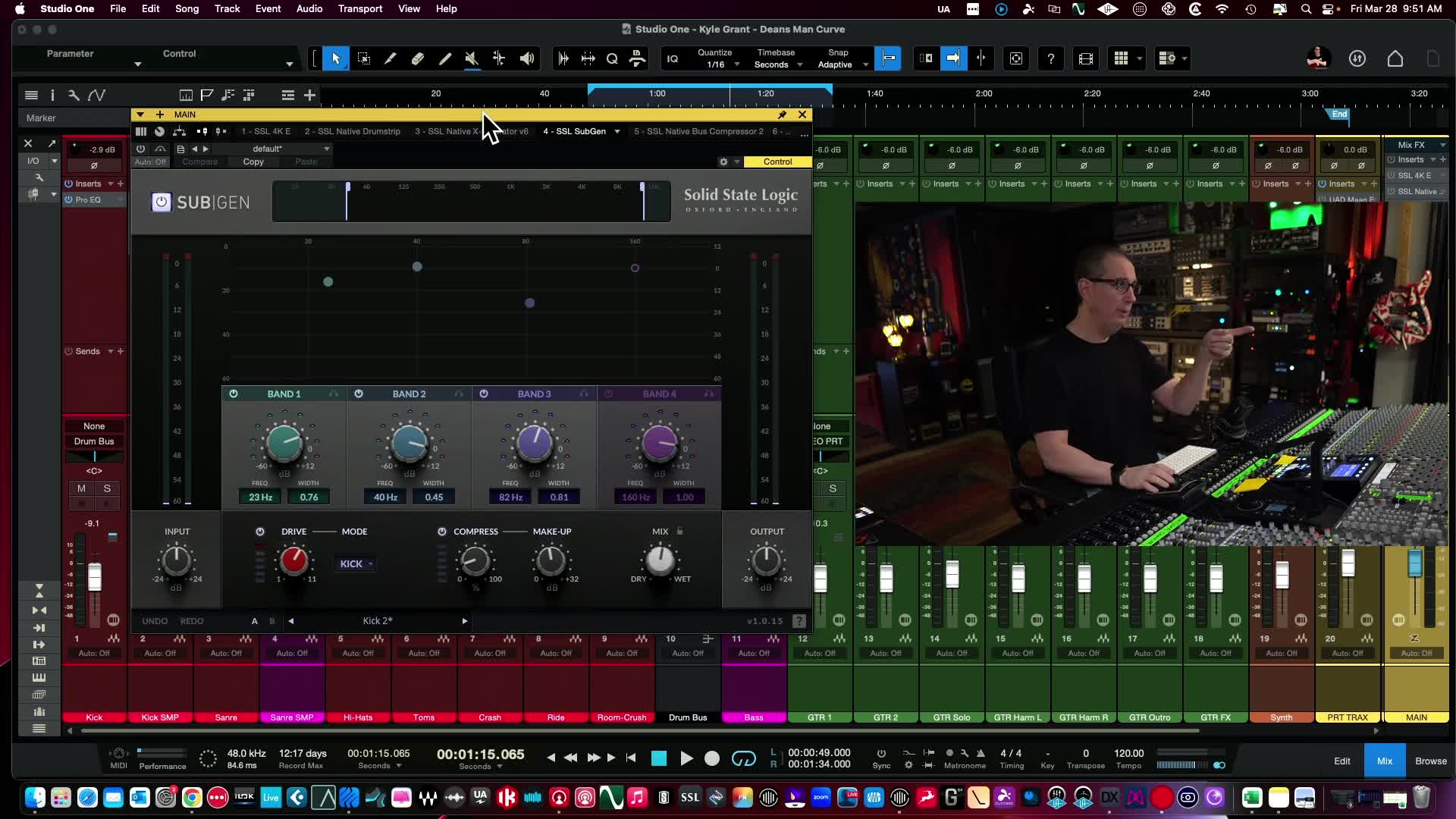Image resolution: width=1456 pixels, height=819 pixels.
Task: Select the Split (knife) tool
Action: [x=391, y=58]
